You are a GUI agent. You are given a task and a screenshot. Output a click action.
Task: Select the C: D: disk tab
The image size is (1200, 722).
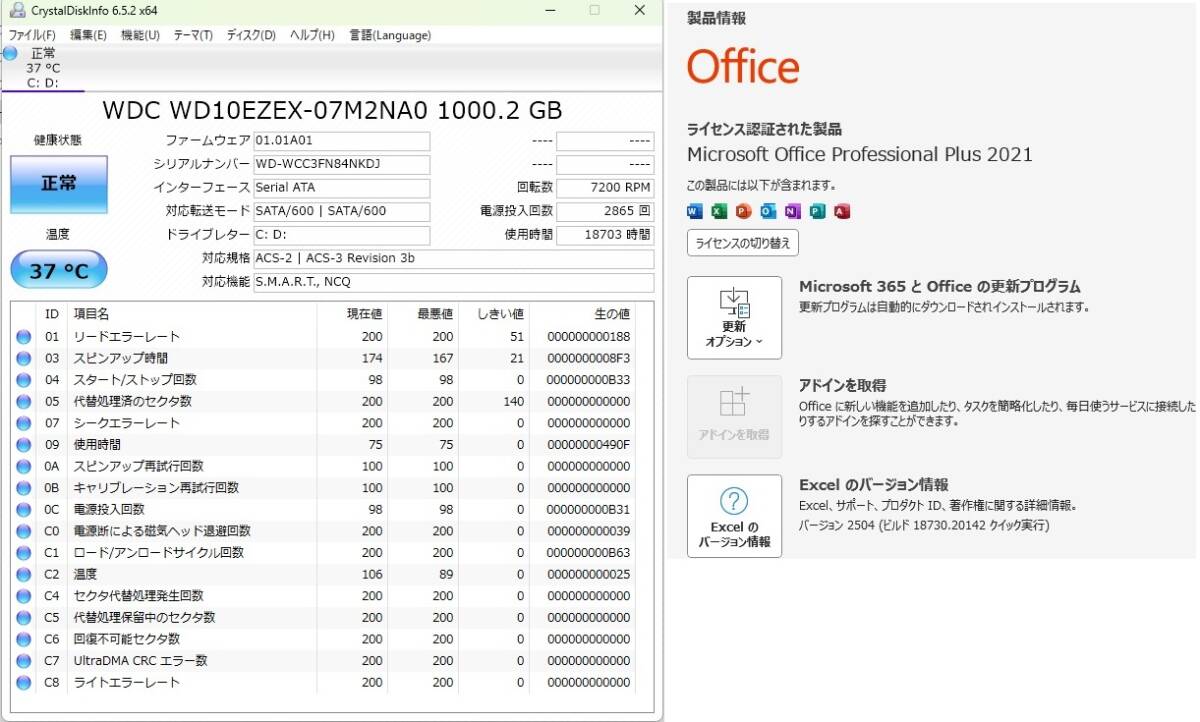(x=42, y=68)
